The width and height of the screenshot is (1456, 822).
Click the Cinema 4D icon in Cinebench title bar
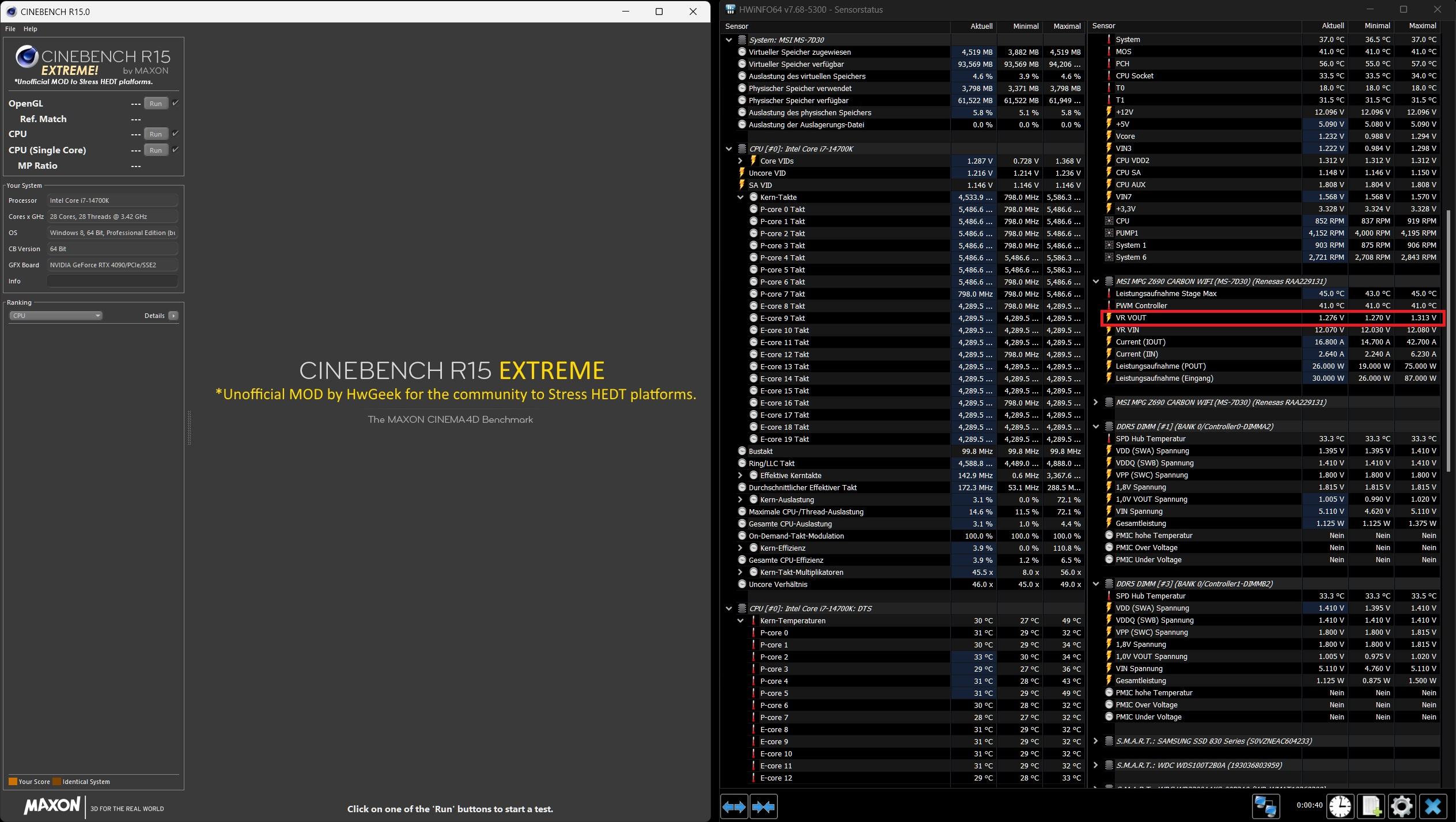[x=11, y=12]
